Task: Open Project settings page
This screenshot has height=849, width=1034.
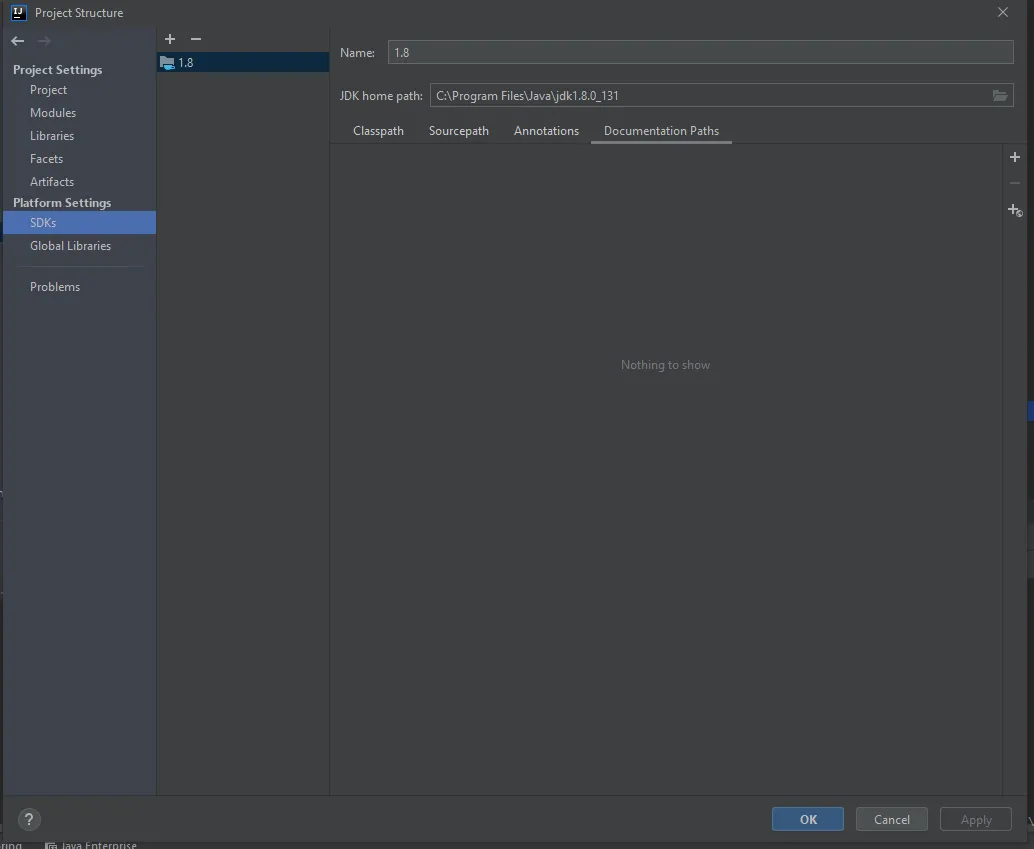Action: (48, 90)
